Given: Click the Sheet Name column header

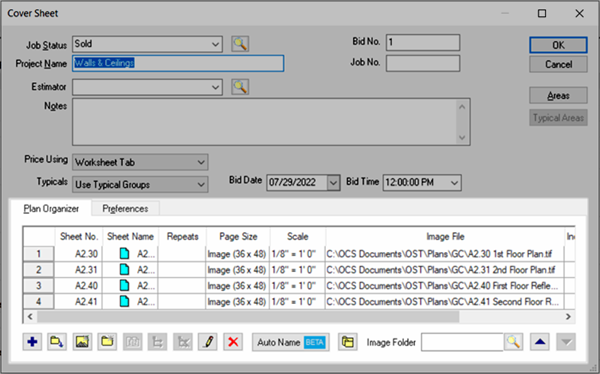Looking at the screenshot, I should 130,237.
